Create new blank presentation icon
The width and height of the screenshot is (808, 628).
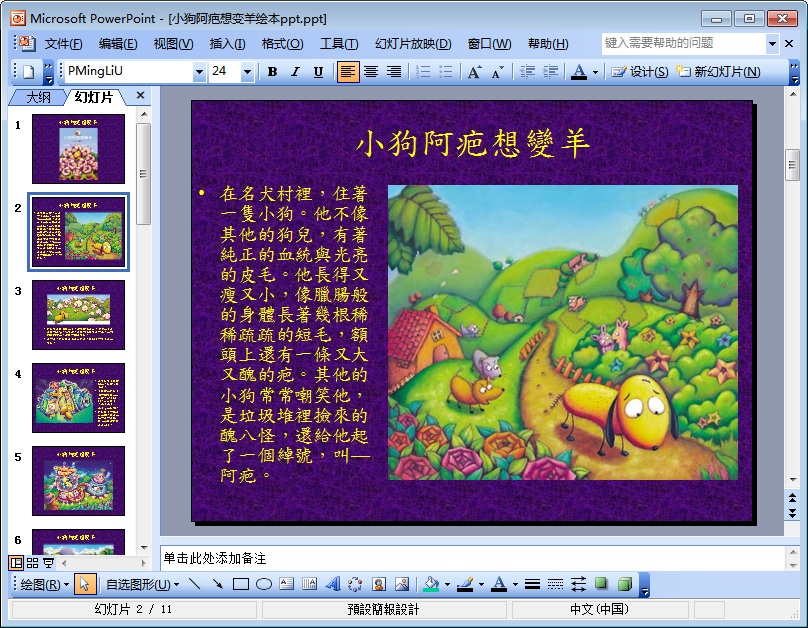pyautogui.click(x=29, y=72)
